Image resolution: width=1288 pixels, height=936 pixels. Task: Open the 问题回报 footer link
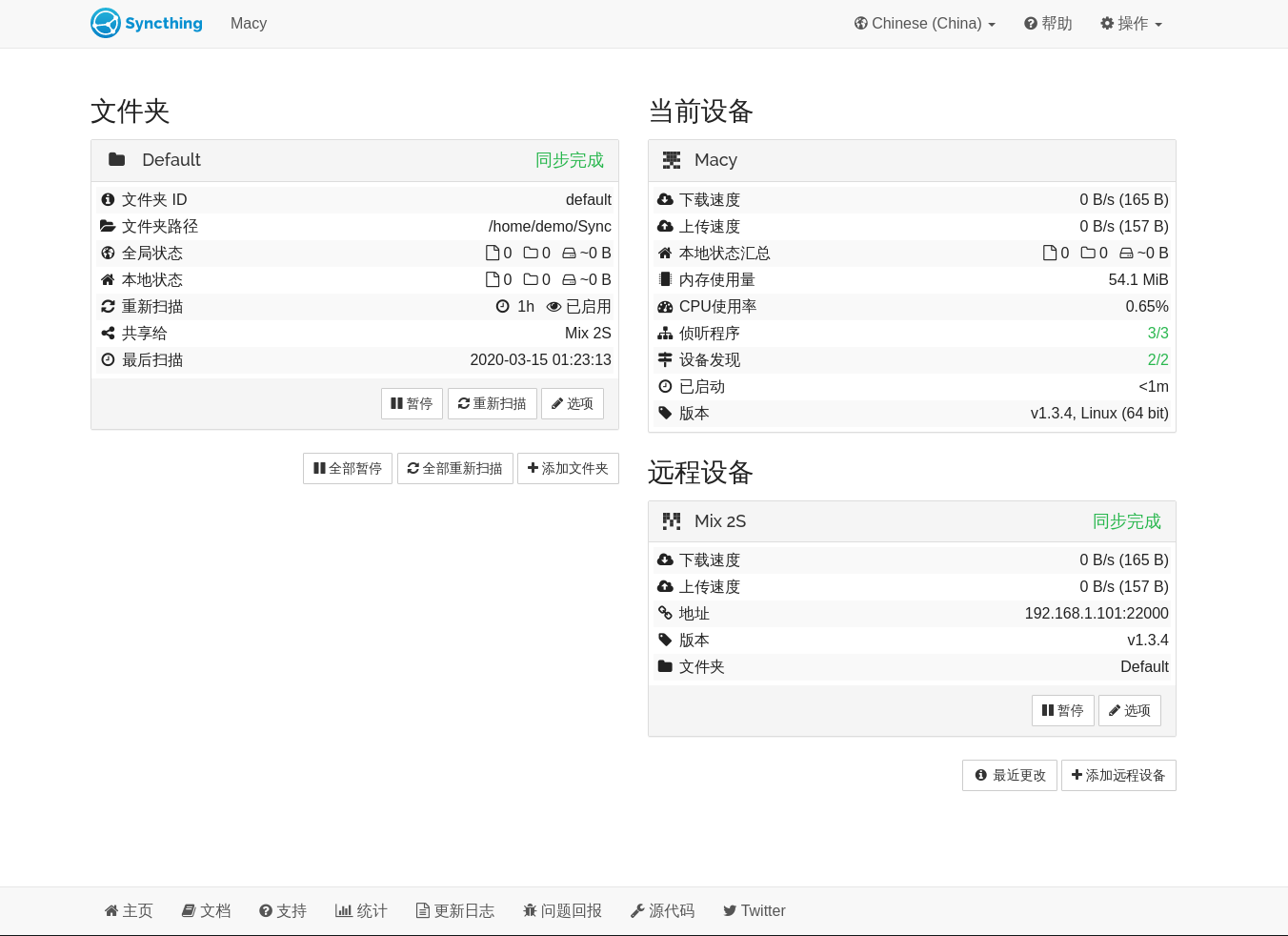click(x=562, y=910)
